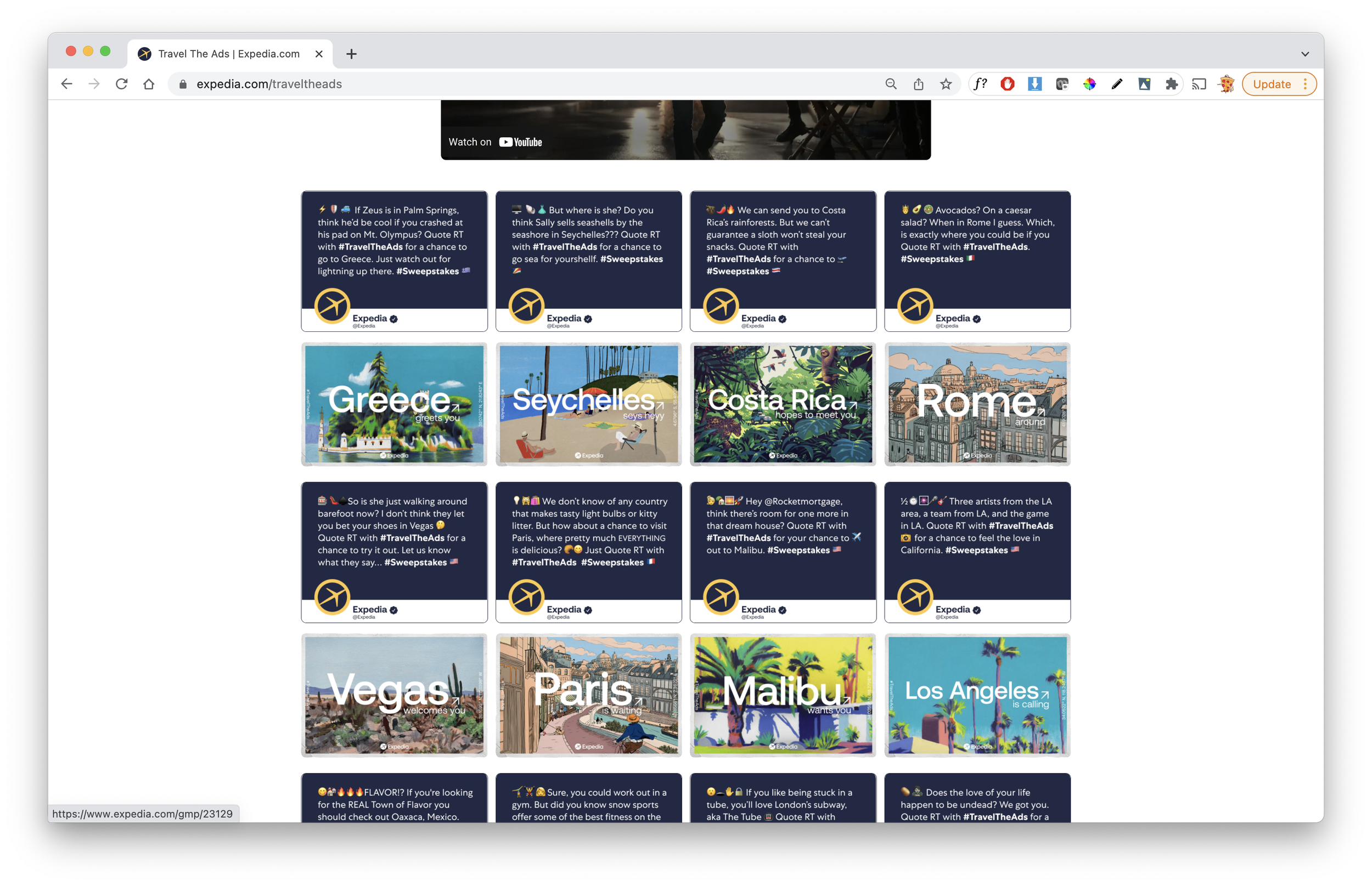Click Expedia logo on the Seychelles tweet
Viewport: 1372px width, 886px height.
point(527,306)
